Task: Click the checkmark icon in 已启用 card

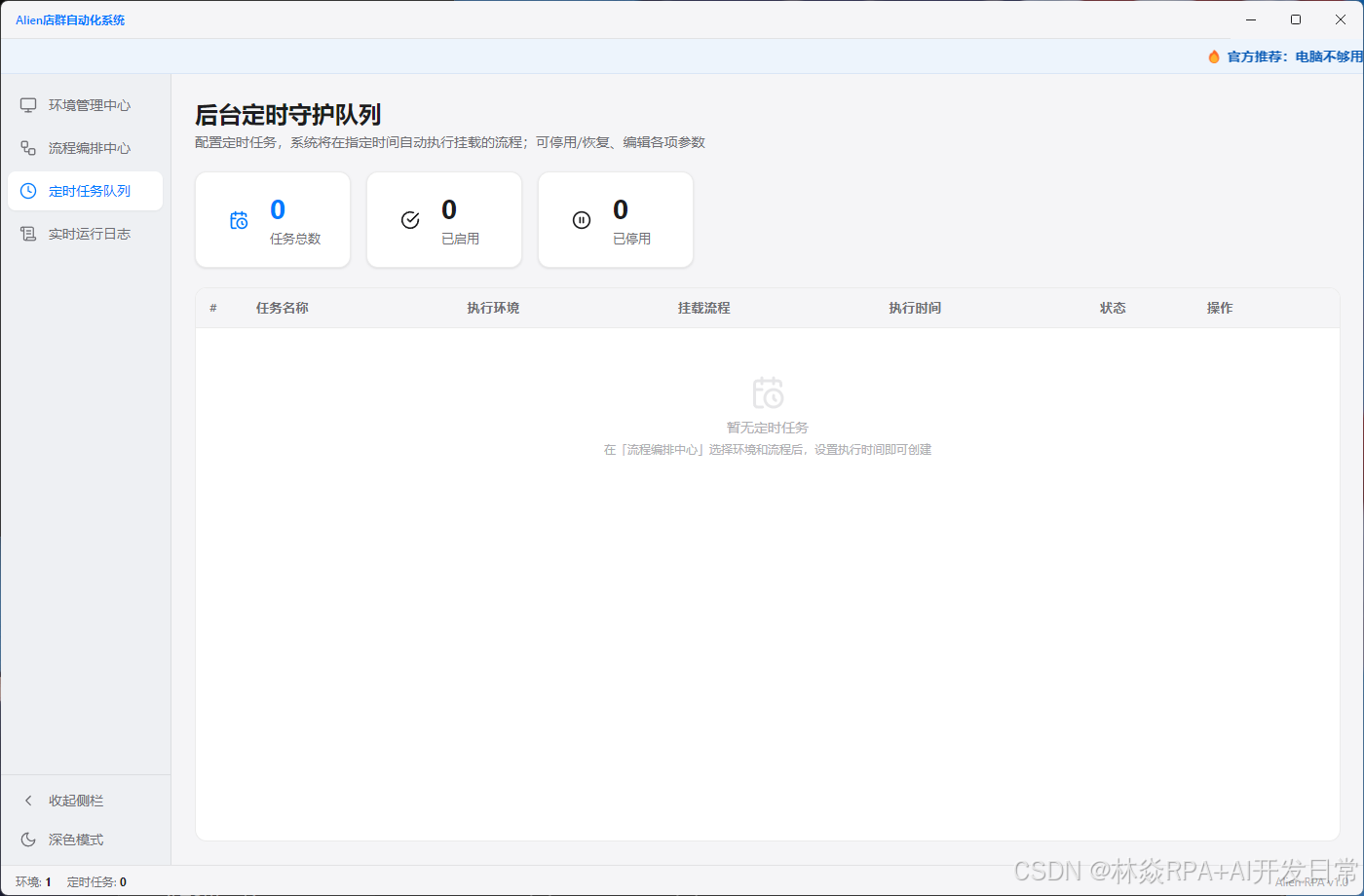Action: (x=410, y=220)
